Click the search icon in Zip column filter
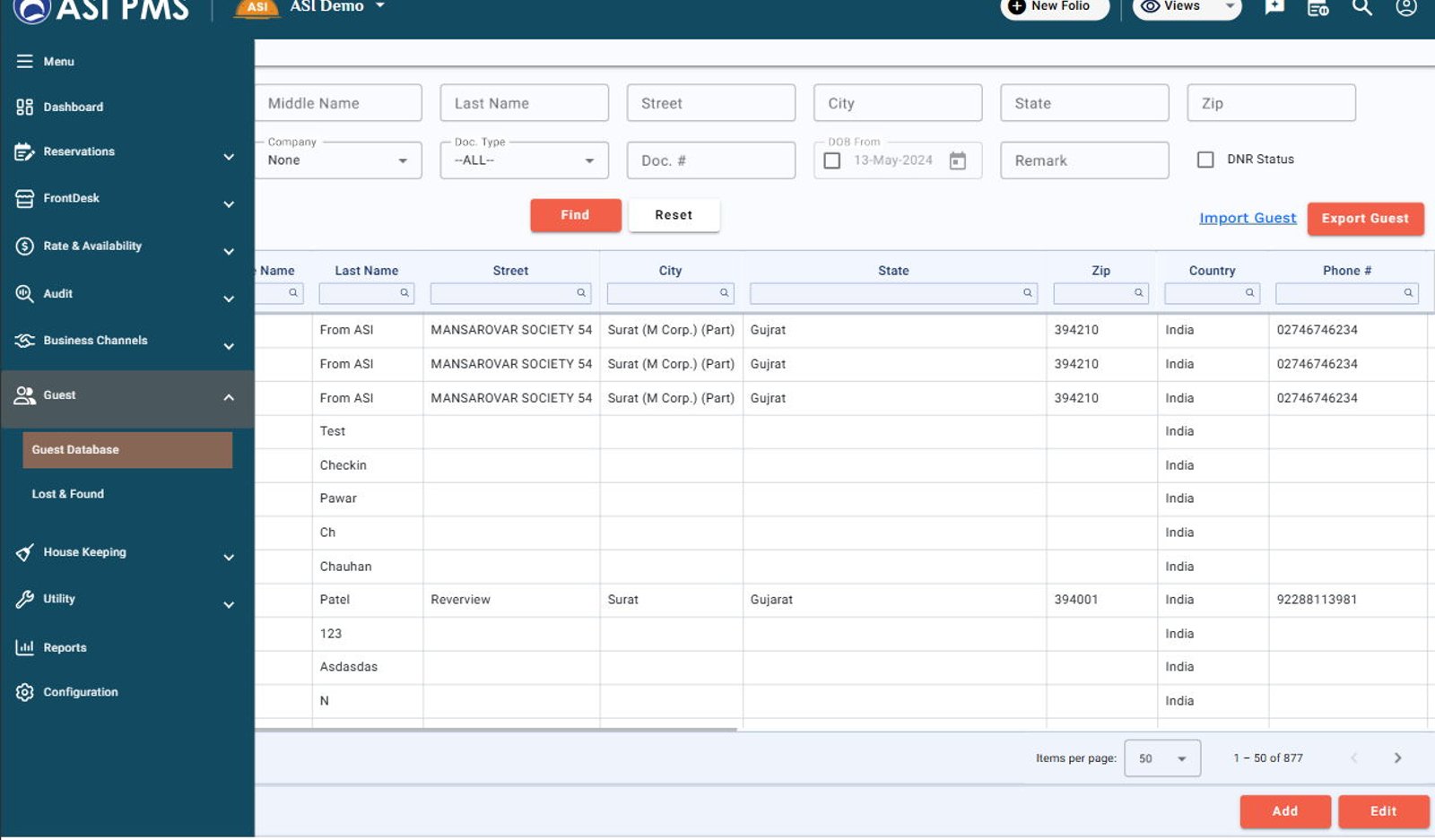 [x=1139, y=293]
